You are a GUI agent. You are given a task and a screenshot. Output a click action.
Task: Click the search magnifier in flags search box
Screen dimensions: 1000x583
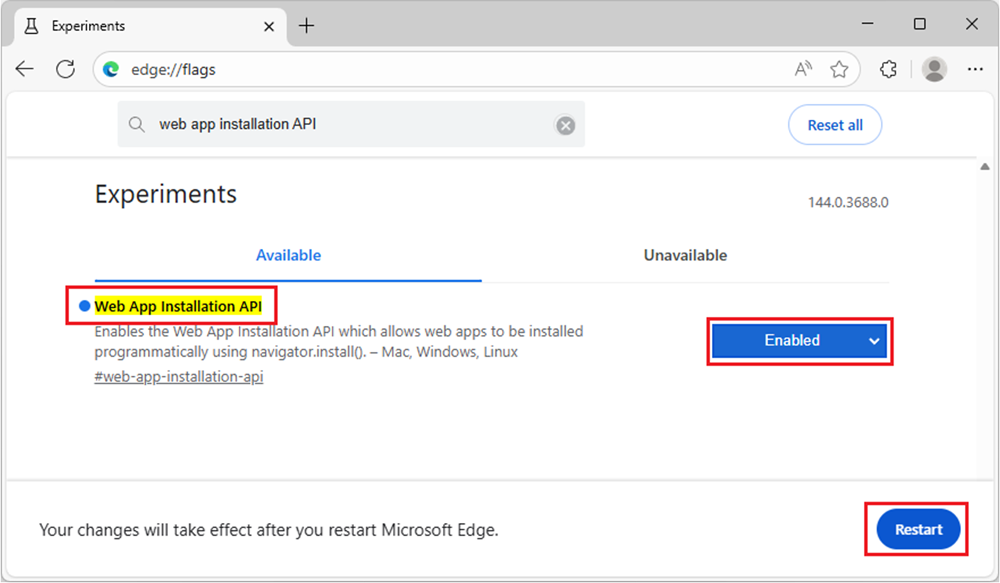pos(137,124)
